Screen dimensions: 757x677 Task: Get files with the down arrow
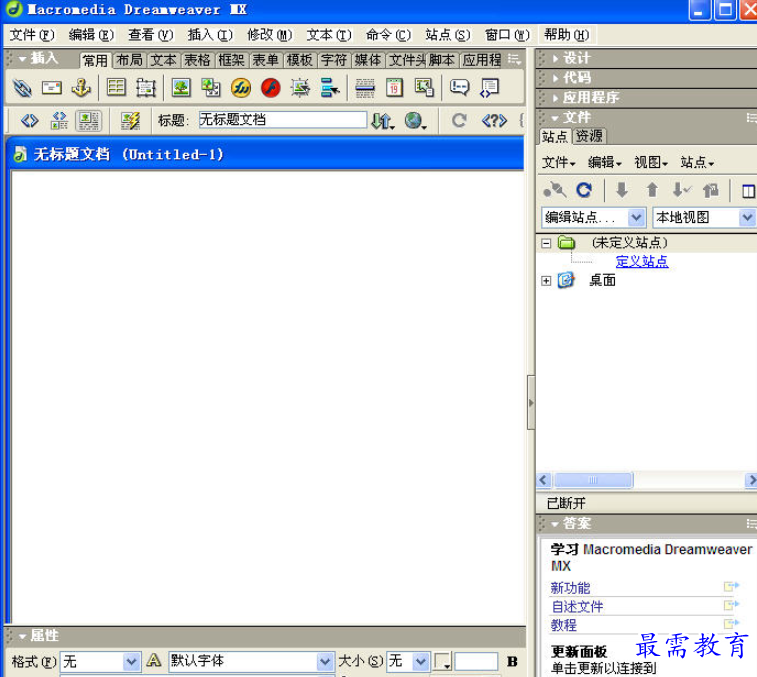click(622, 190)
